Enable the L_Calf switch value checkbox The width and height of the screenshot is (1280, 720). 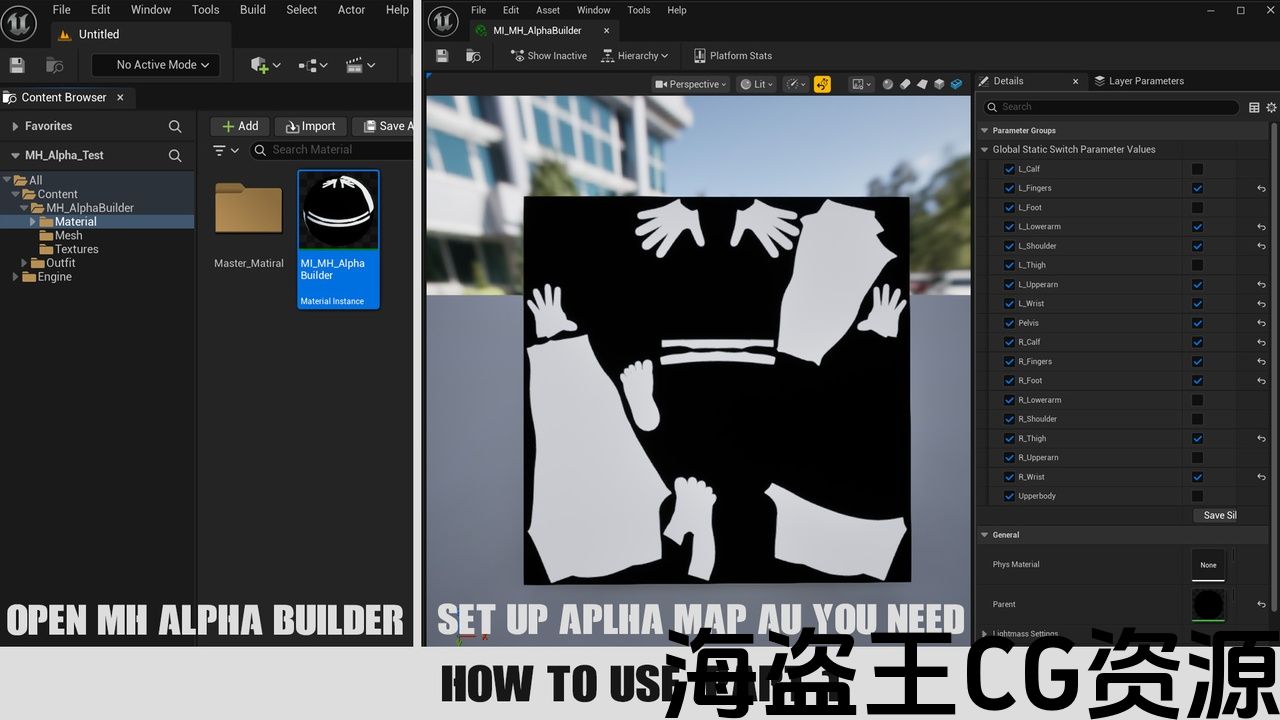[x=1197, y=169]
